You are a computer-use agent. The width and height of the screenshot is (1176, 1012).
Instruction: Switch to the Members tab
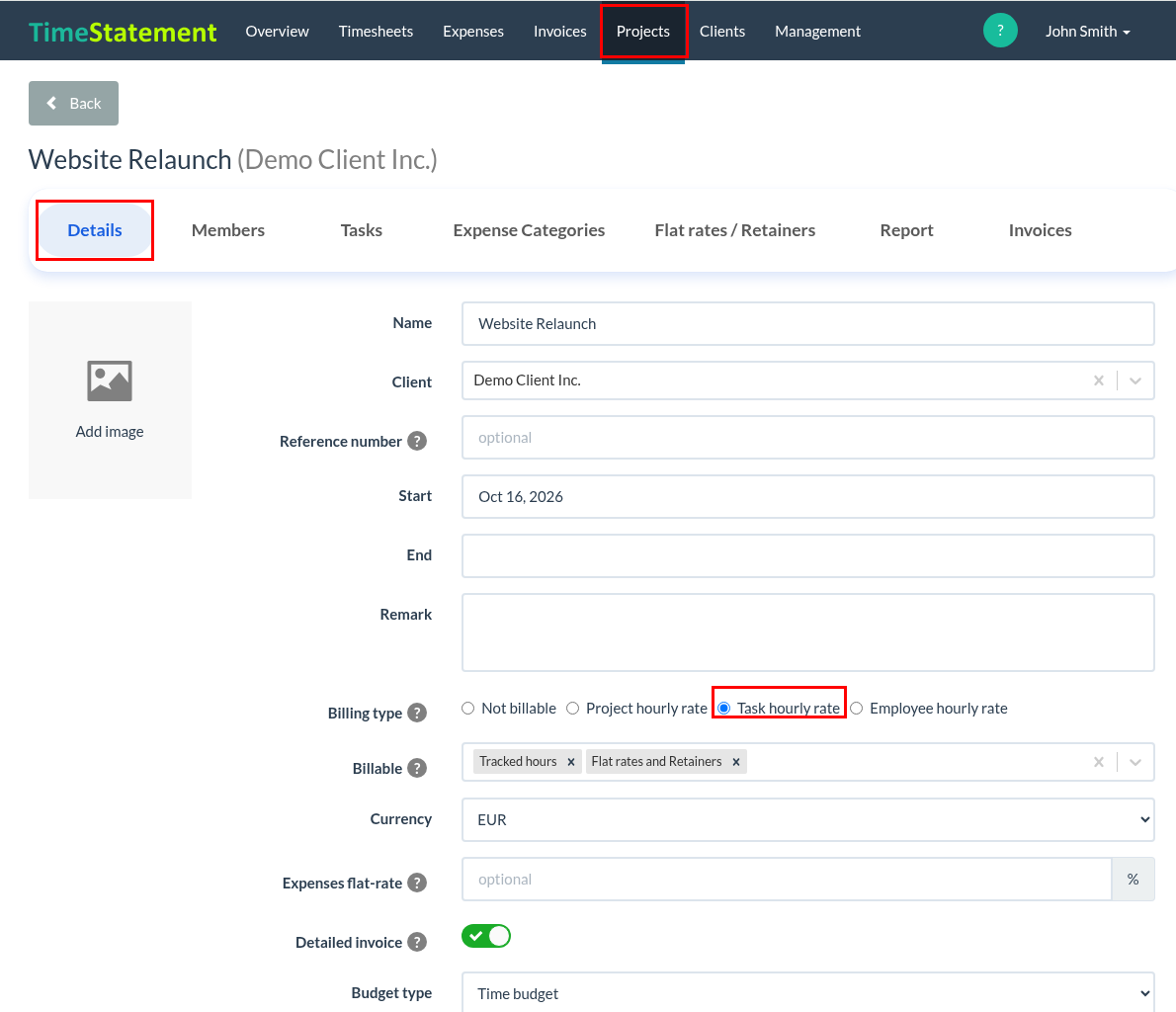pyautogui.click(x=228, y=230)
